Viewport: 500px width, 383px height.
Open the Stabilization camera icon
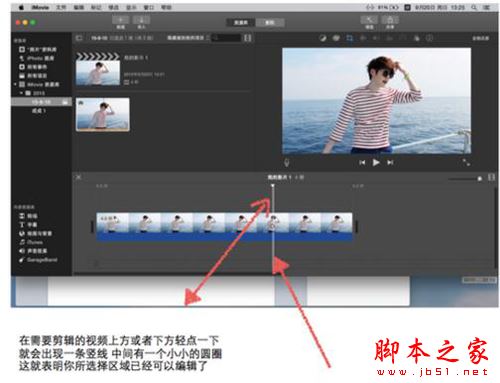(363, 38)
